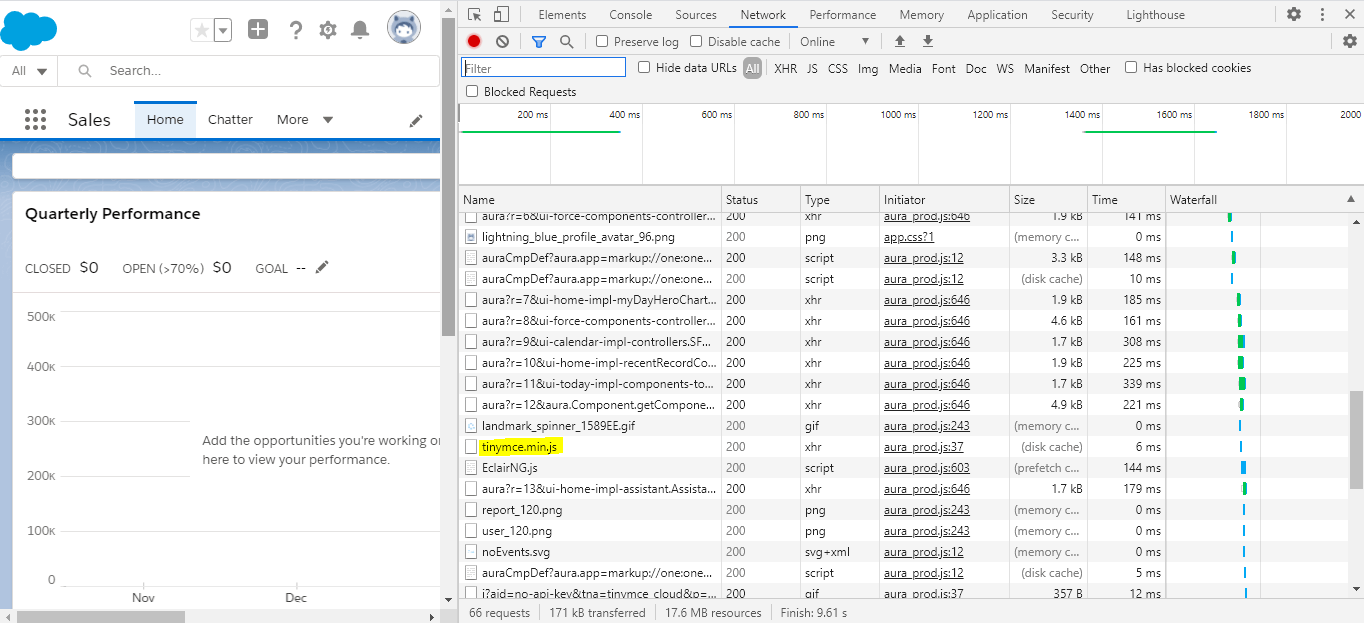The image size is (1364, 623).
Task: Open the aura_prod.js:603 initiator link
Action: tap(927, 468)
